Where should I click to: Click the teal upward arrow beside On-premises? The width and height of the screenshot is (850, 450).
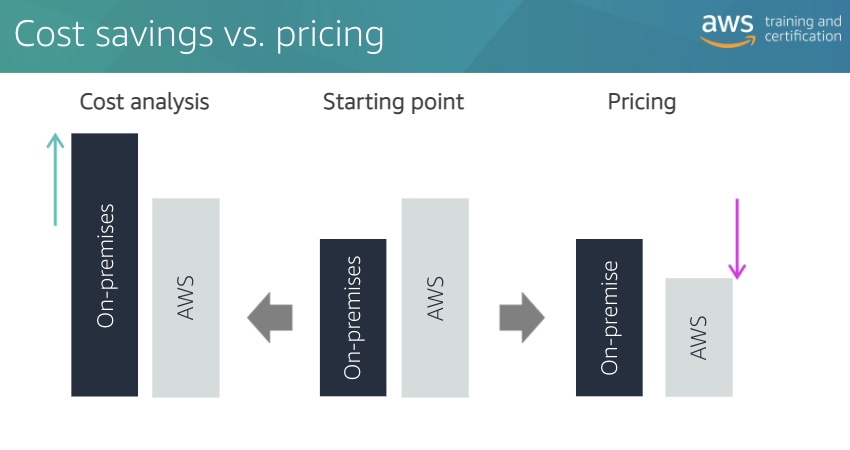point(55,179)
